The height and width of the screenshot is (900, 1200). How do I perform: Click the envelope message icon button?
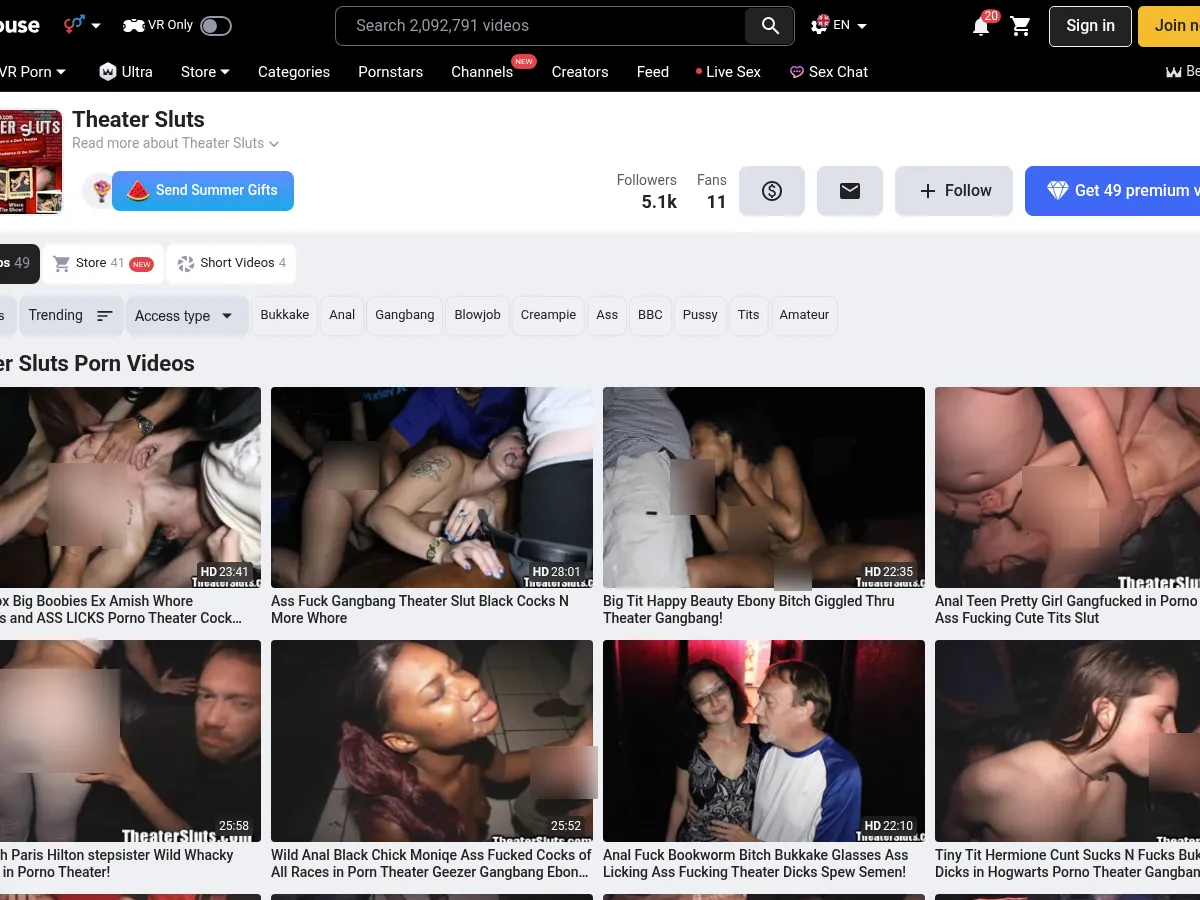[850, 191]
